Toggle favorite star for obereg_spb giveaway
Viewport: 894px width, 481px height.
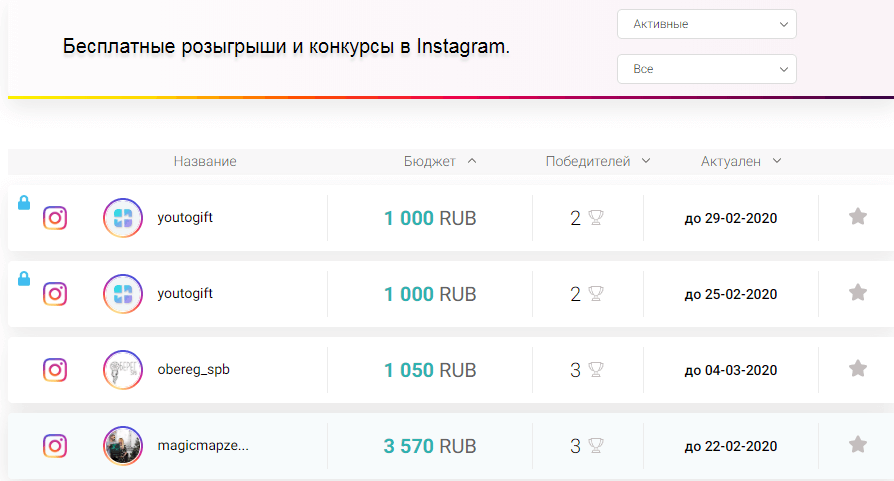(x=858, y=369)
